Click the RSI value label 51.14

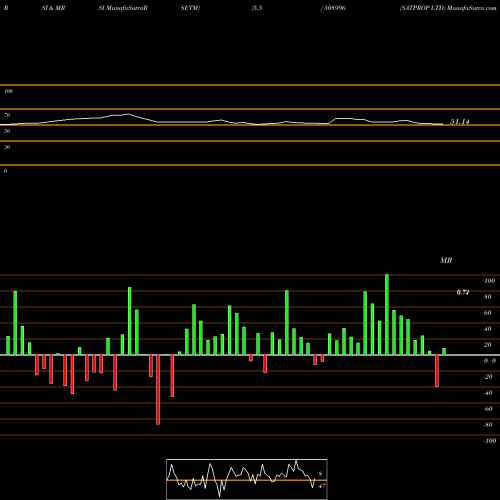point(460,122)
